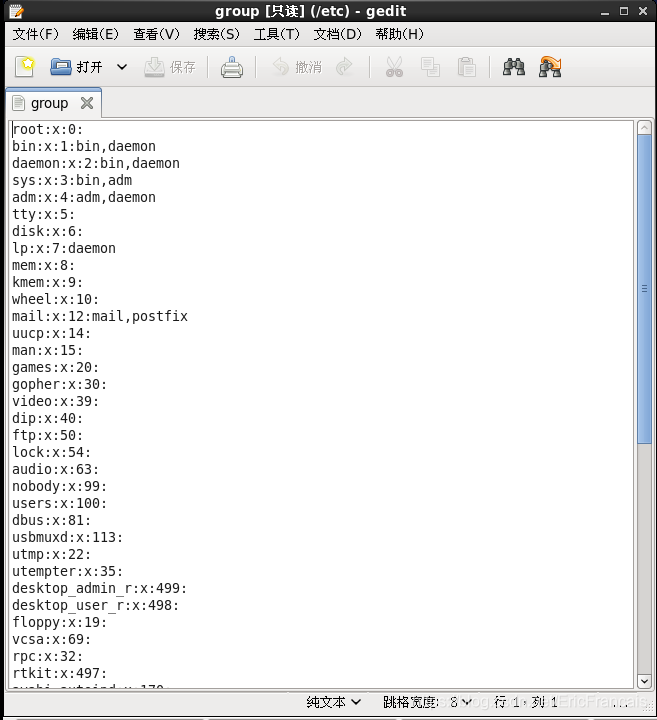Click the line utmp:x:22:

(x=51, y=554)
